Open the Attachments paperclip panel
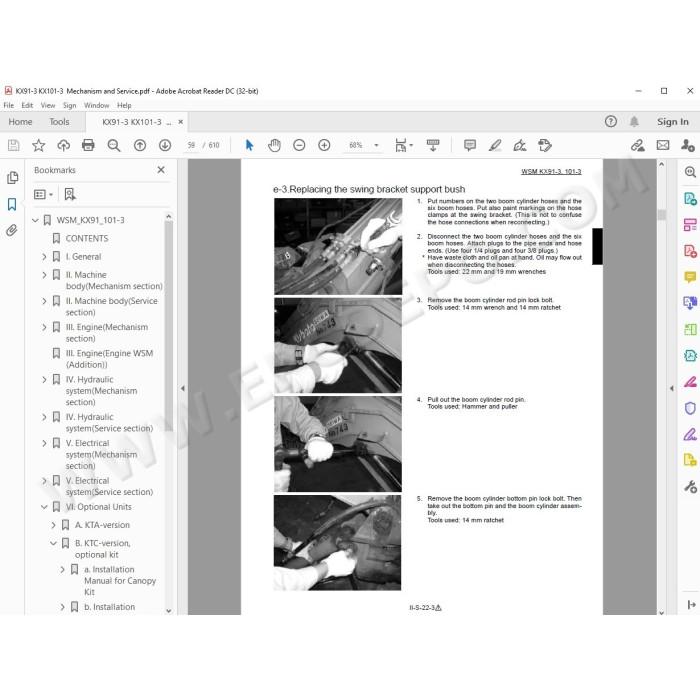 coord(12,230)
